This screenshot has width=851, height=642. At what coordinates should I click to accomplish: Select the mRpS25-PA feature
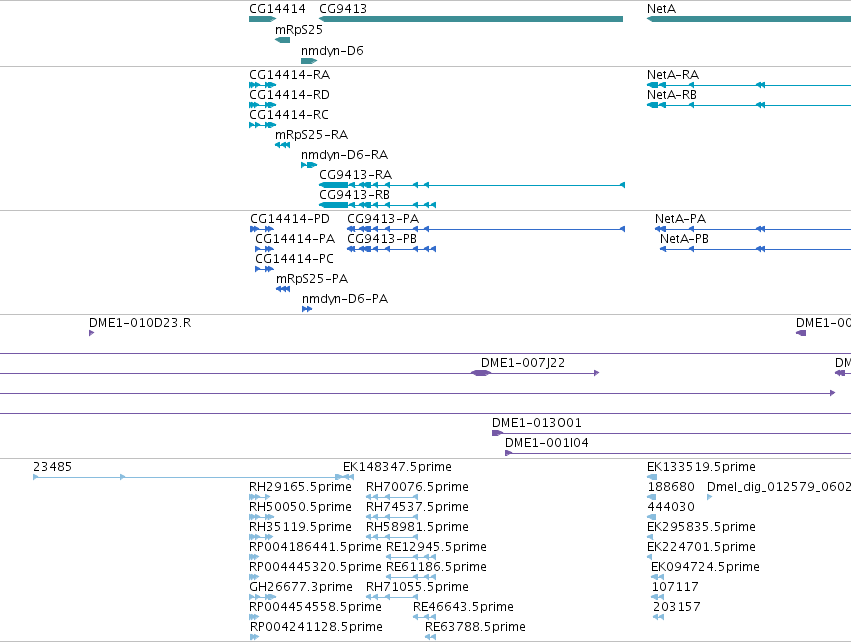[x=312, y=279]
